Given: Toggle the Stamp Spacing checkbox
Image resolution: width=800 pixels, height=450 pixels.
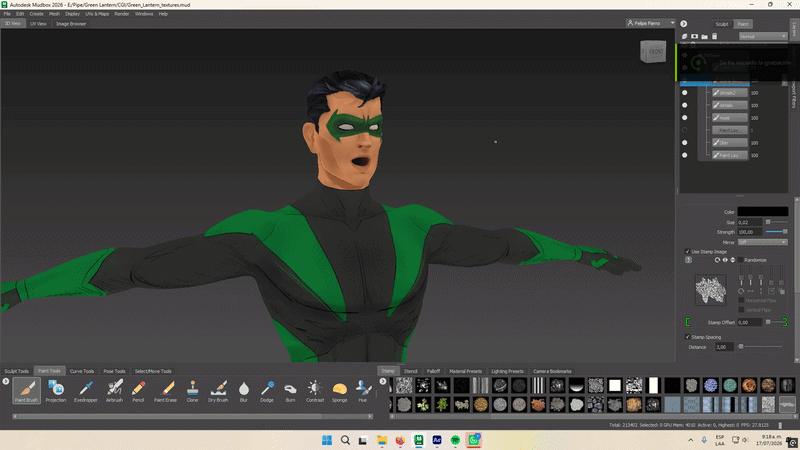Looking at the screenshot, I should coord(687,337).
